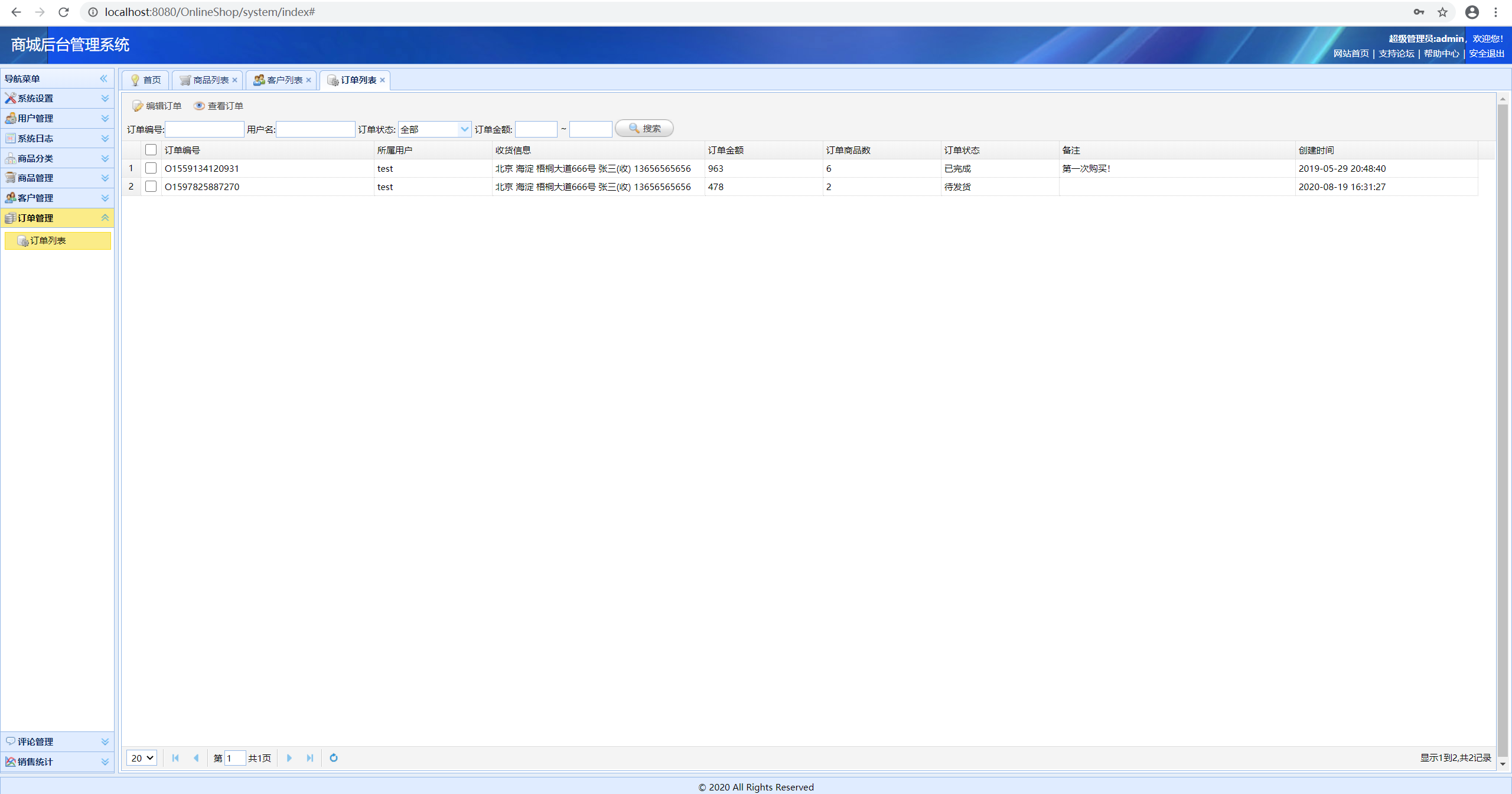Reload the browser page
Viewport: 1512px width, 794px height.
click(64, 12)
